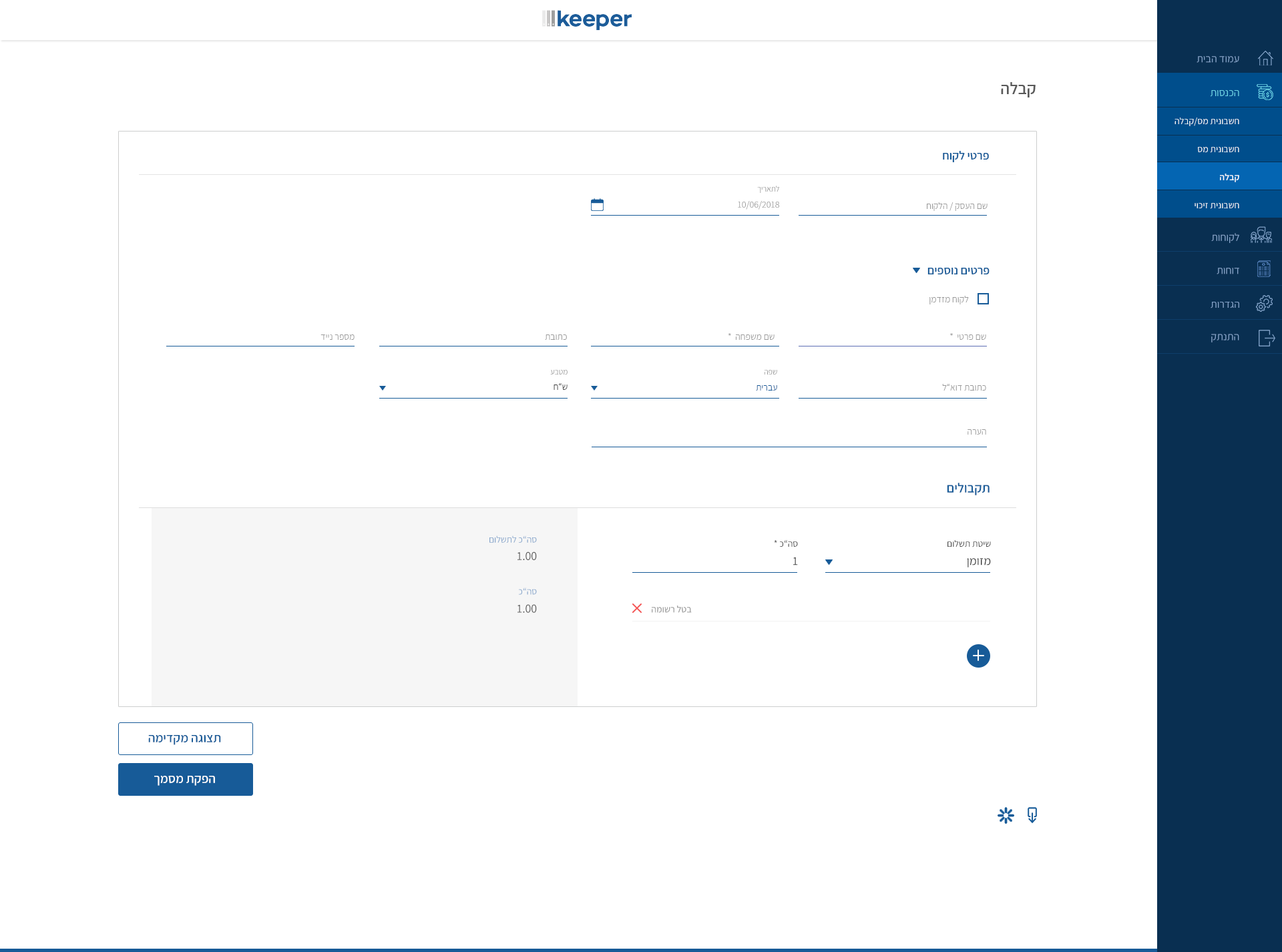This screenshot has width=1282, height=952.
Task: Click the download arrow icon below form
Action: [1032, 815]
